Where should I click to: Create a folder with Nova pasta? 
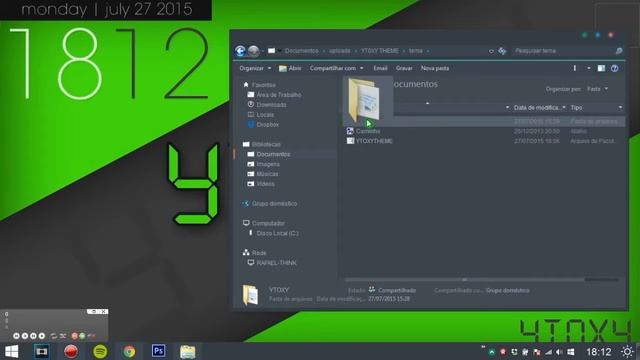[435, 68]
